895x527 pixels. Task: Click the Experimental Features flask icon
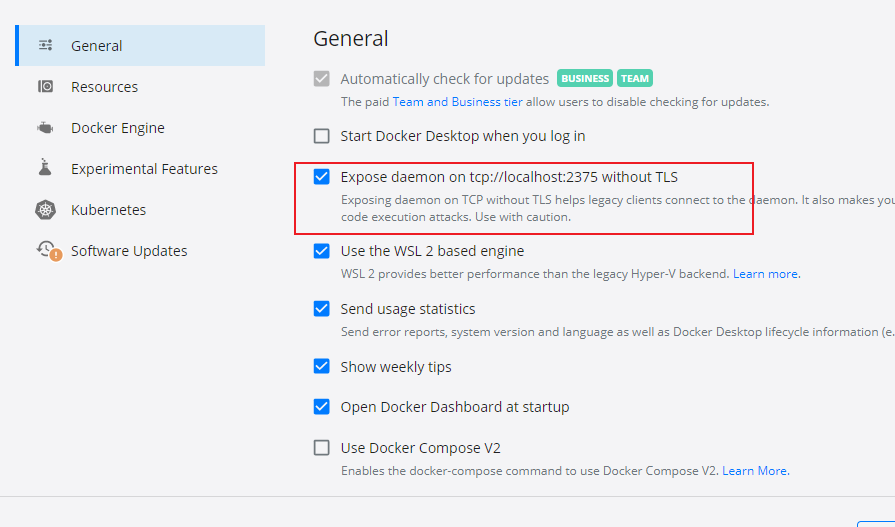[x=45, y=168]
